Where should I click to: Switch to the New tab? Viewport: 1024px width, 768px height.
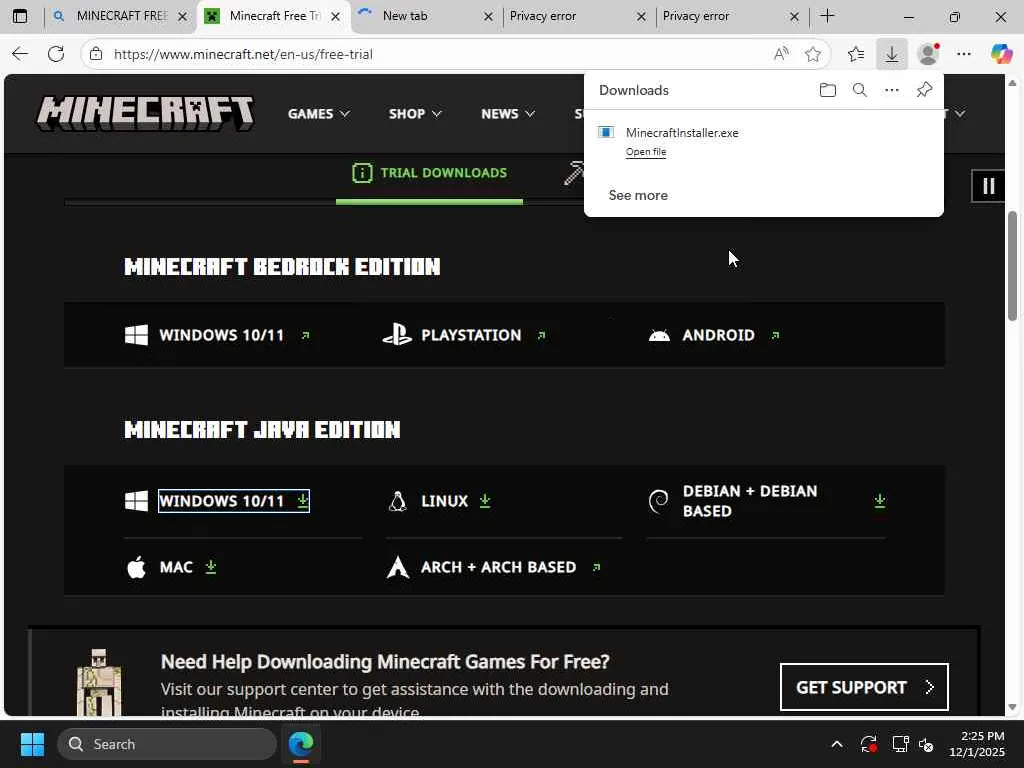coord(426,16)
